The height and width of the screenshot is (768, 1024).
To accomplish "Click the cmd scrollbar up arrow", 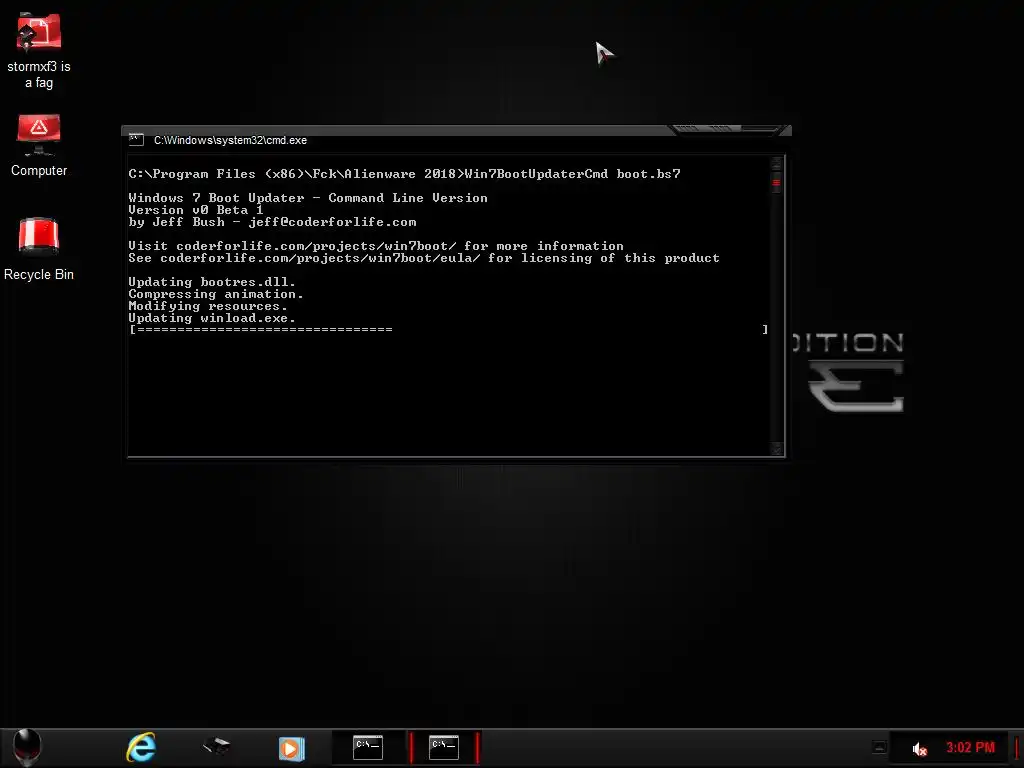I will 776,163.
